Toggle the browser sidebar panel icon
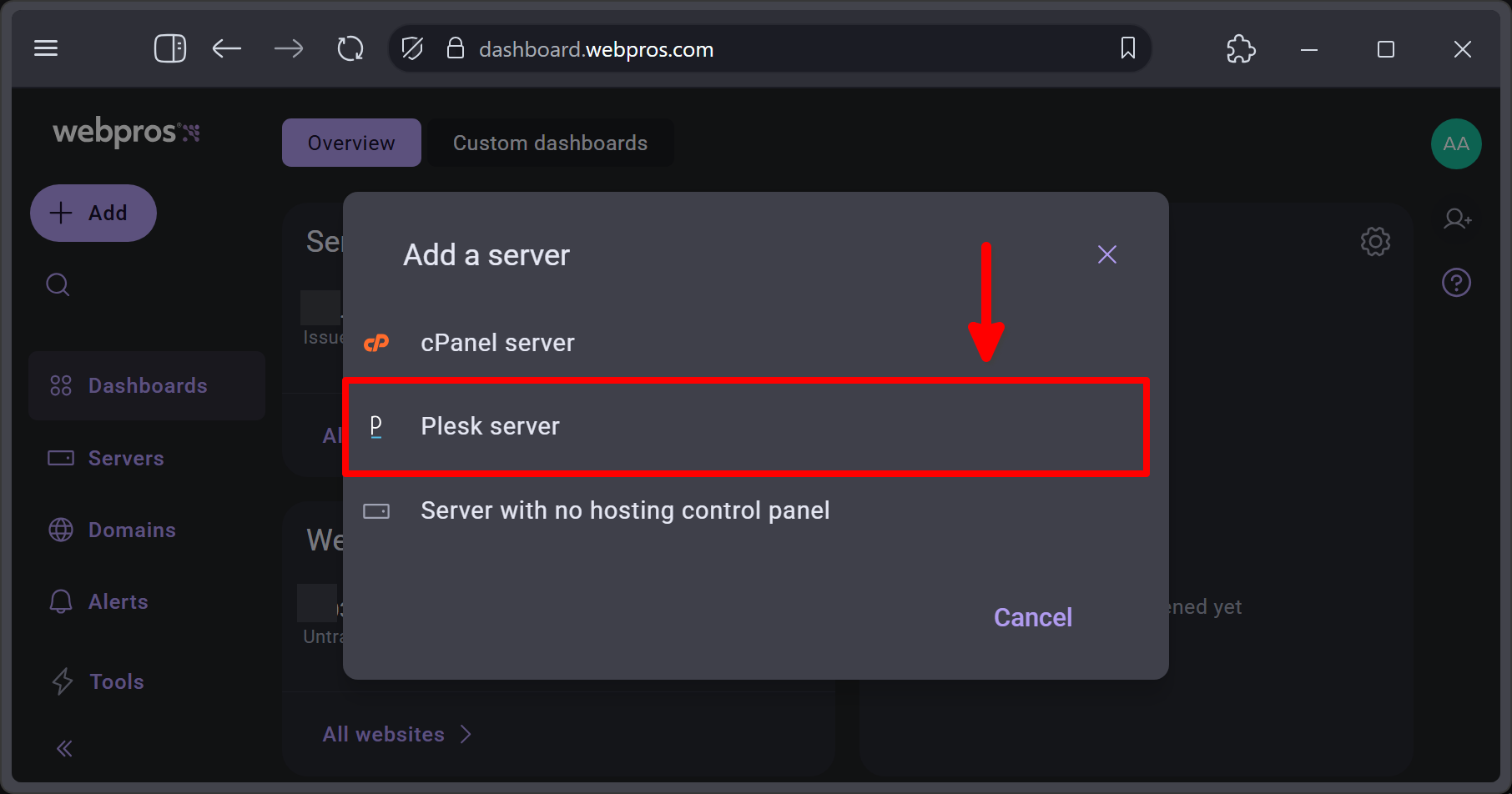 click(170, 48)
